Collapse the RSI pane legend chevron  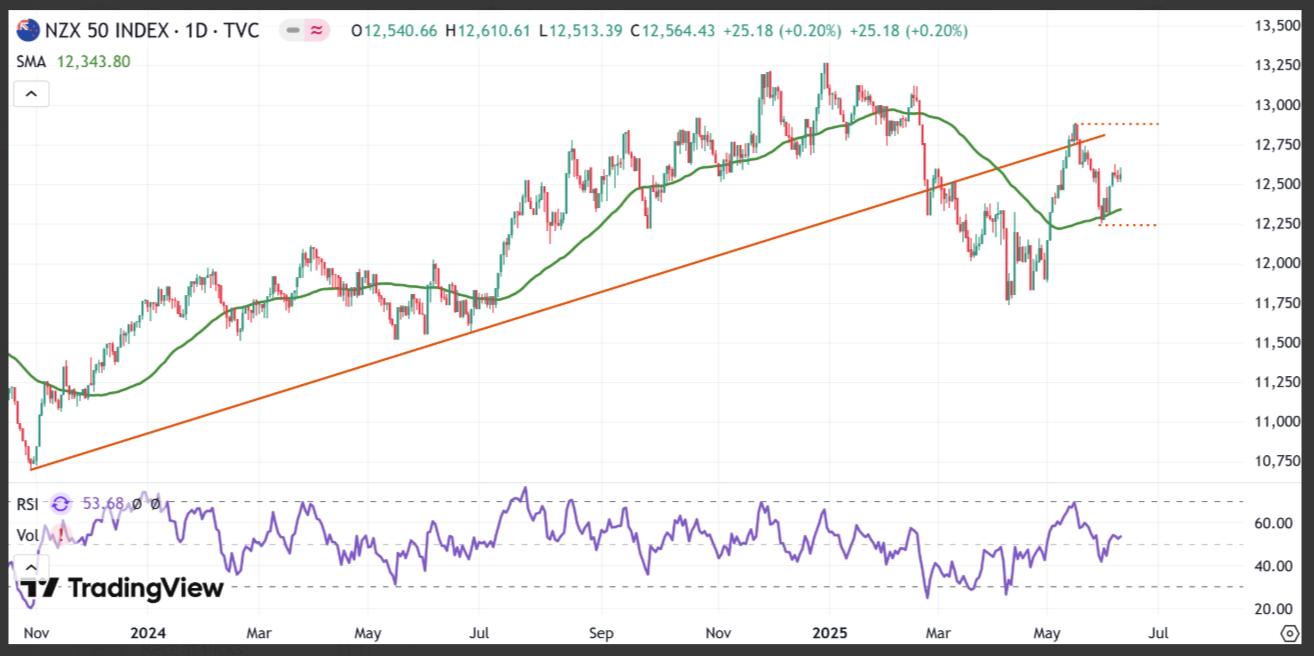click(30, 566)
